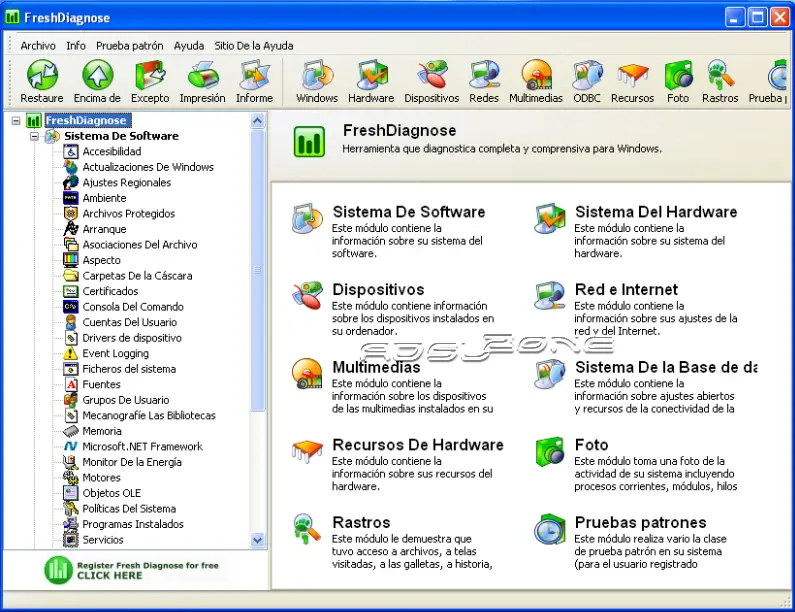
Task: Click the Recursos De Hardware heading link
Action: tap(418, 445)
